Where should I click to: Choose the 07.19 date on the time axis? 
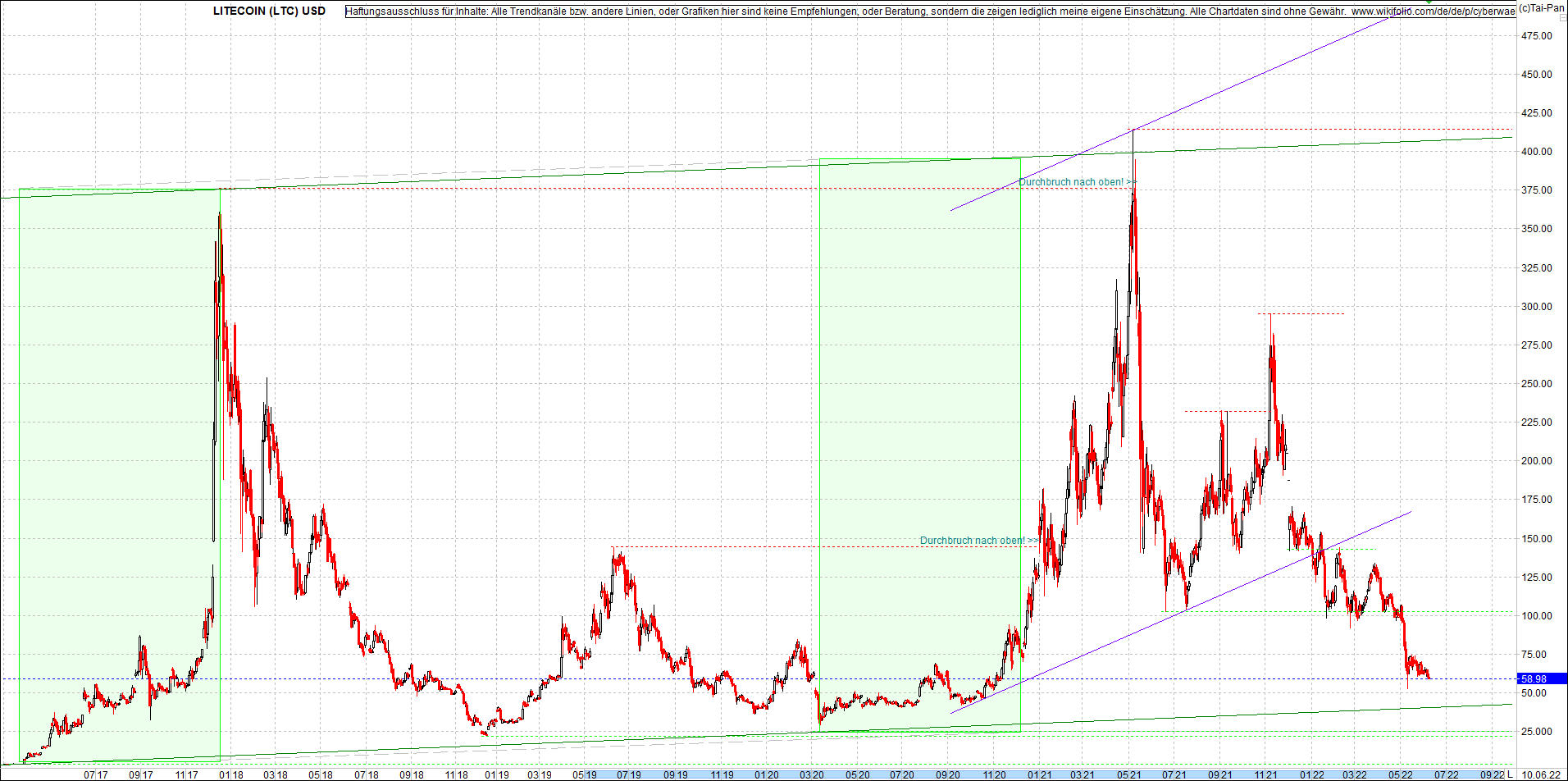tap(629, 775)
